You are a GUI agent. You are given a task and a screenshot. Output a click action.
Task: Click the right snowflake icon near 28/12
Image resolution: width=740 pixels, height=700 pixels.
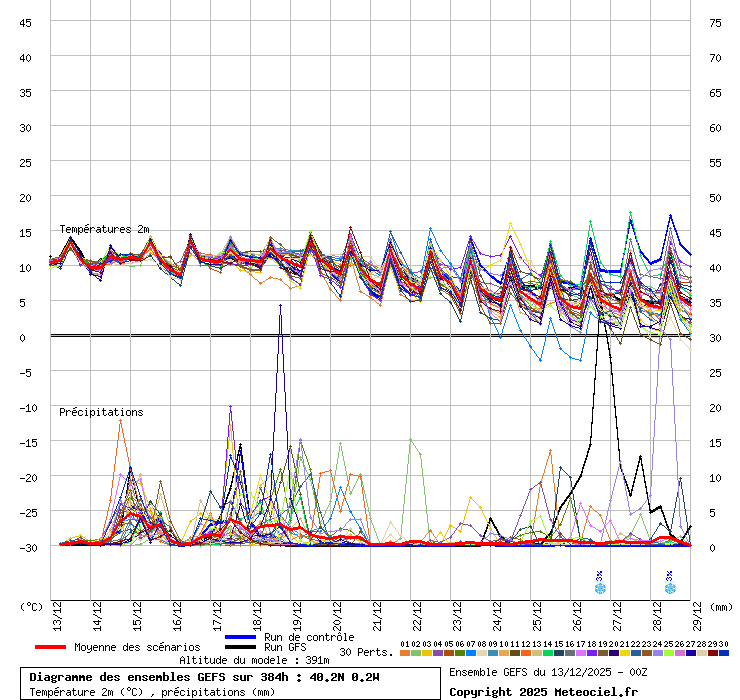669,588
